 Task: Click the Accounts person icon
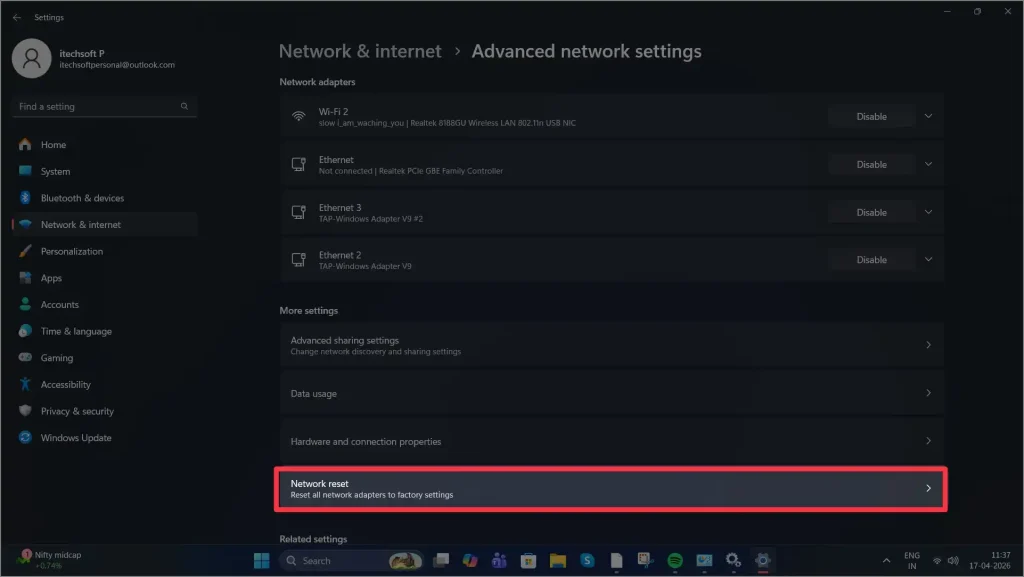pos(25,304)
